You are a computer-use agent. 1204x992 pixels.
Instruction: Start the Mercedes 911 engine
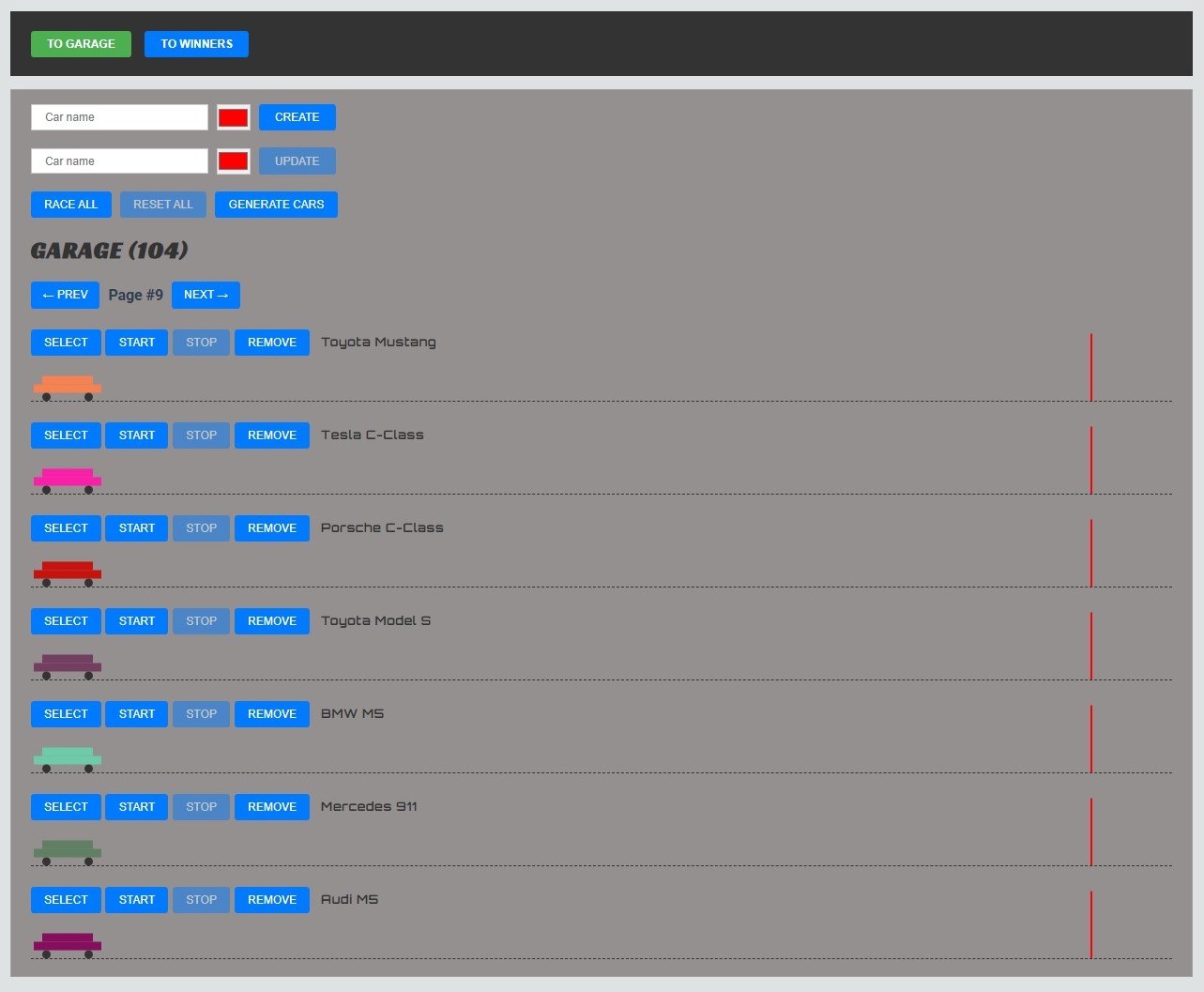click(137, 807)
